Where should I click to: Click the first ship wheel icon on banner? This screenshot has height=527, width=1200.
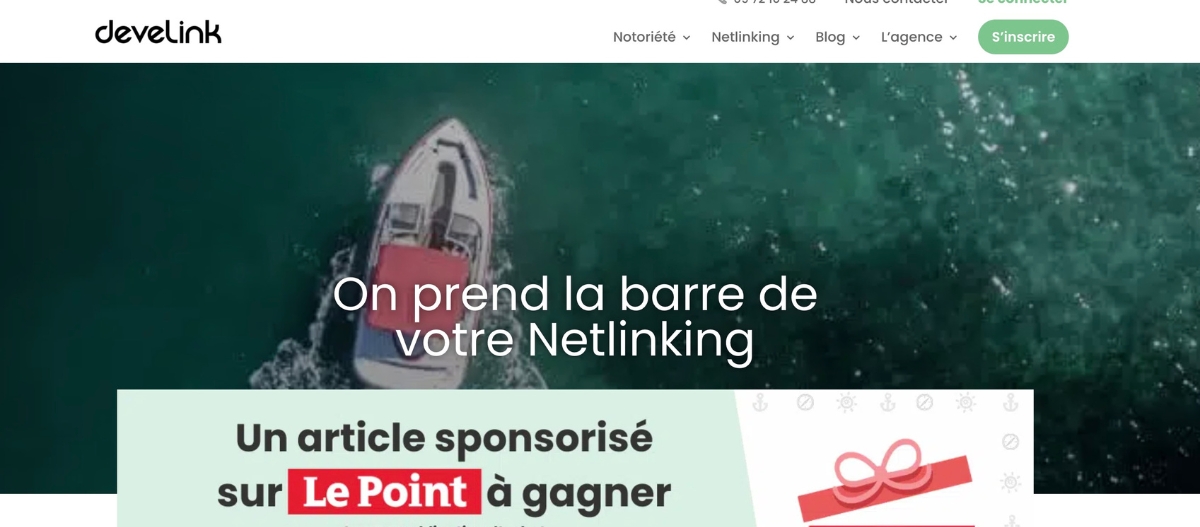tap(846, 403)
